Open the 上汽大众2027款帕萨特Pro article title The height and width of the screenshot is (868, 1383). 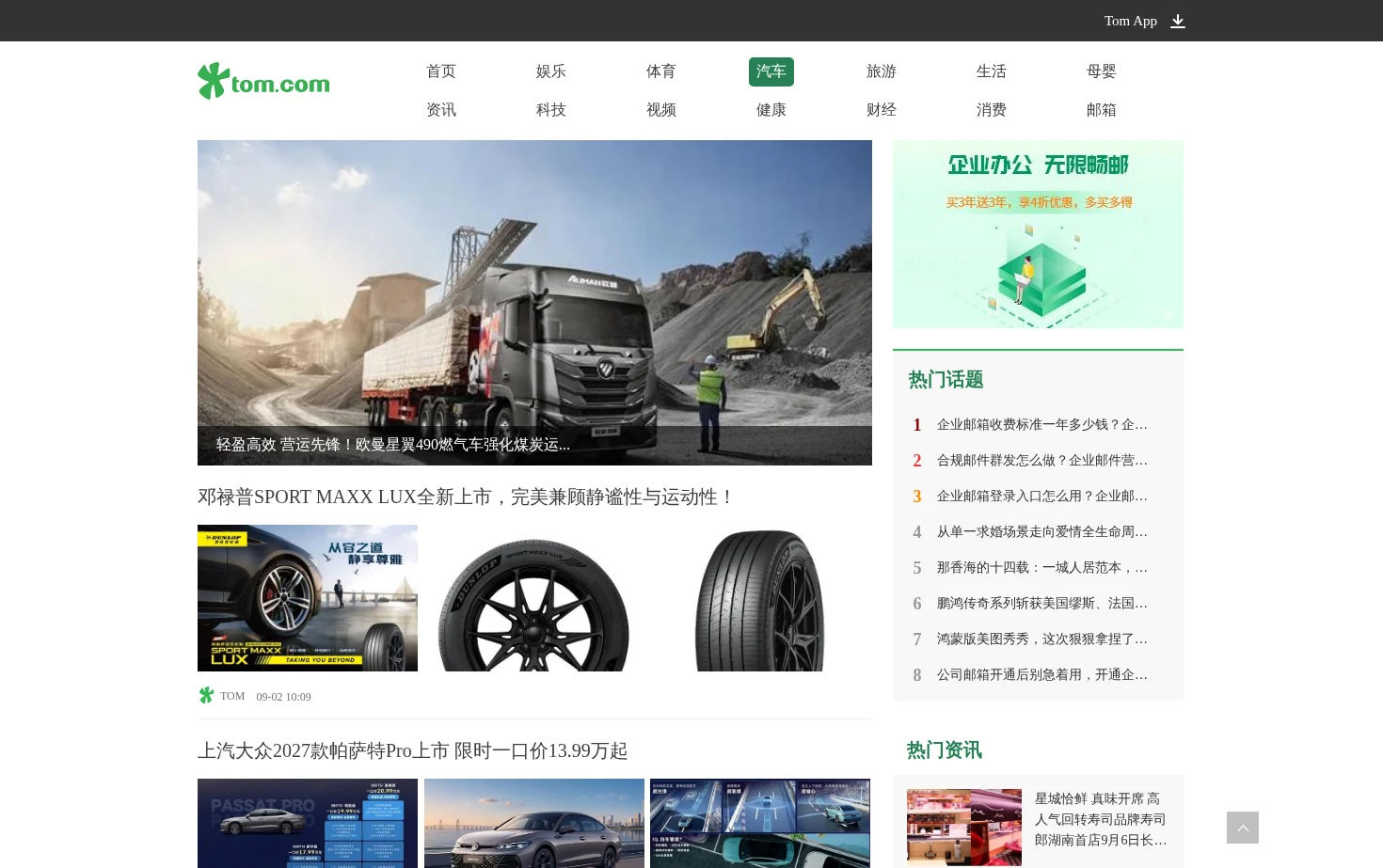click(x=412, y=750)
